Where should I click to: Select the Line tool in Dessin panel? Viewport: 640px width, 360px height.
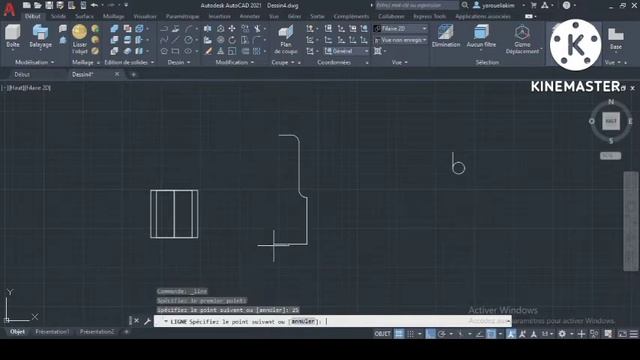tap(176, 40)
